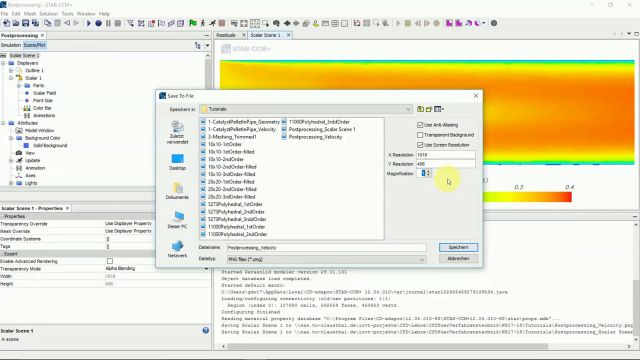The height and width of the screenshot is (360, 640).
Task: Click the blue help icon in description panel
Action: click(x=206, y=330)
